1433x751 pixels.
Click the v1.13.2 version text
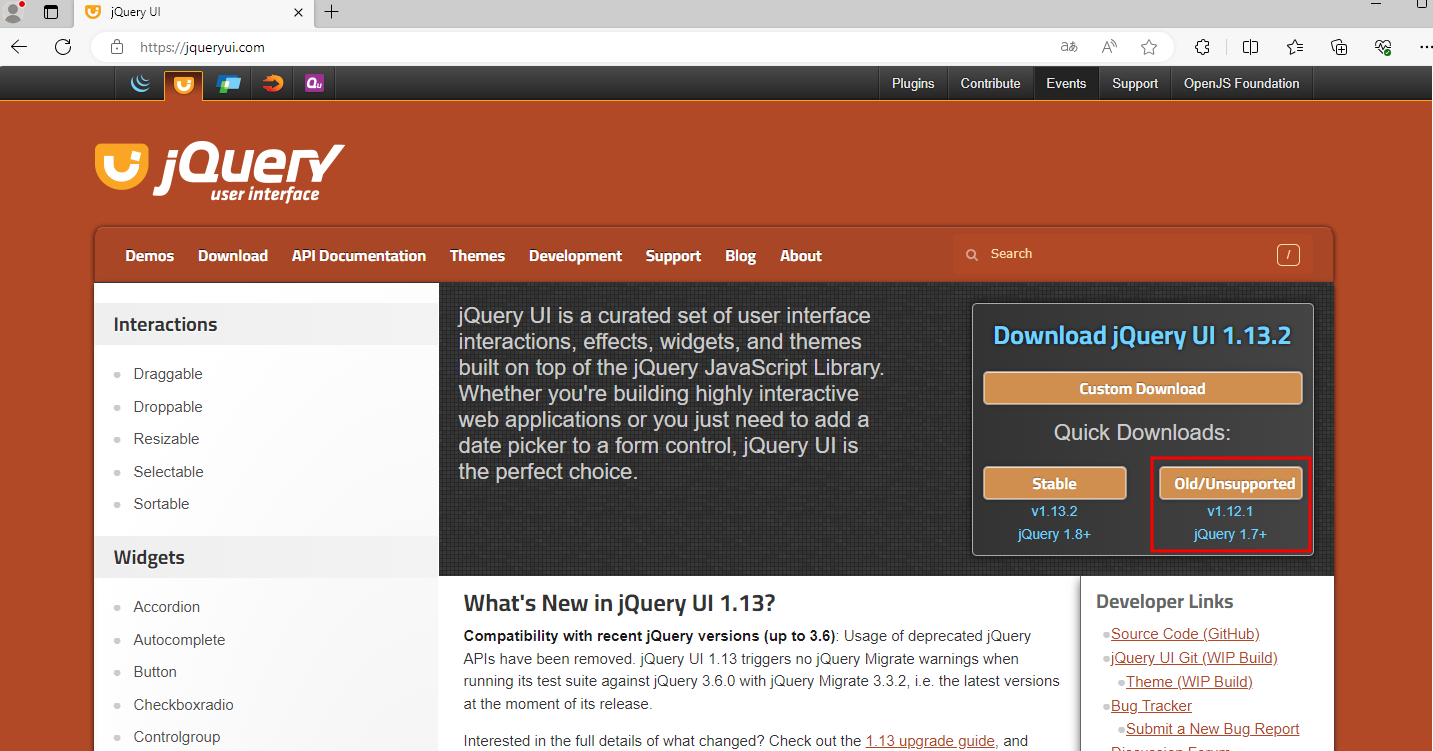point(1054,511)
